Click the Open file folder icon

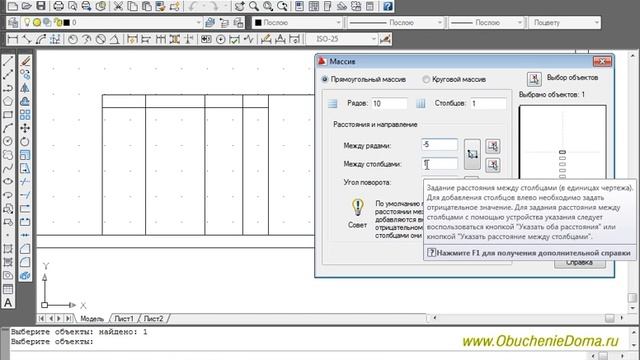(x=27, y=6)
